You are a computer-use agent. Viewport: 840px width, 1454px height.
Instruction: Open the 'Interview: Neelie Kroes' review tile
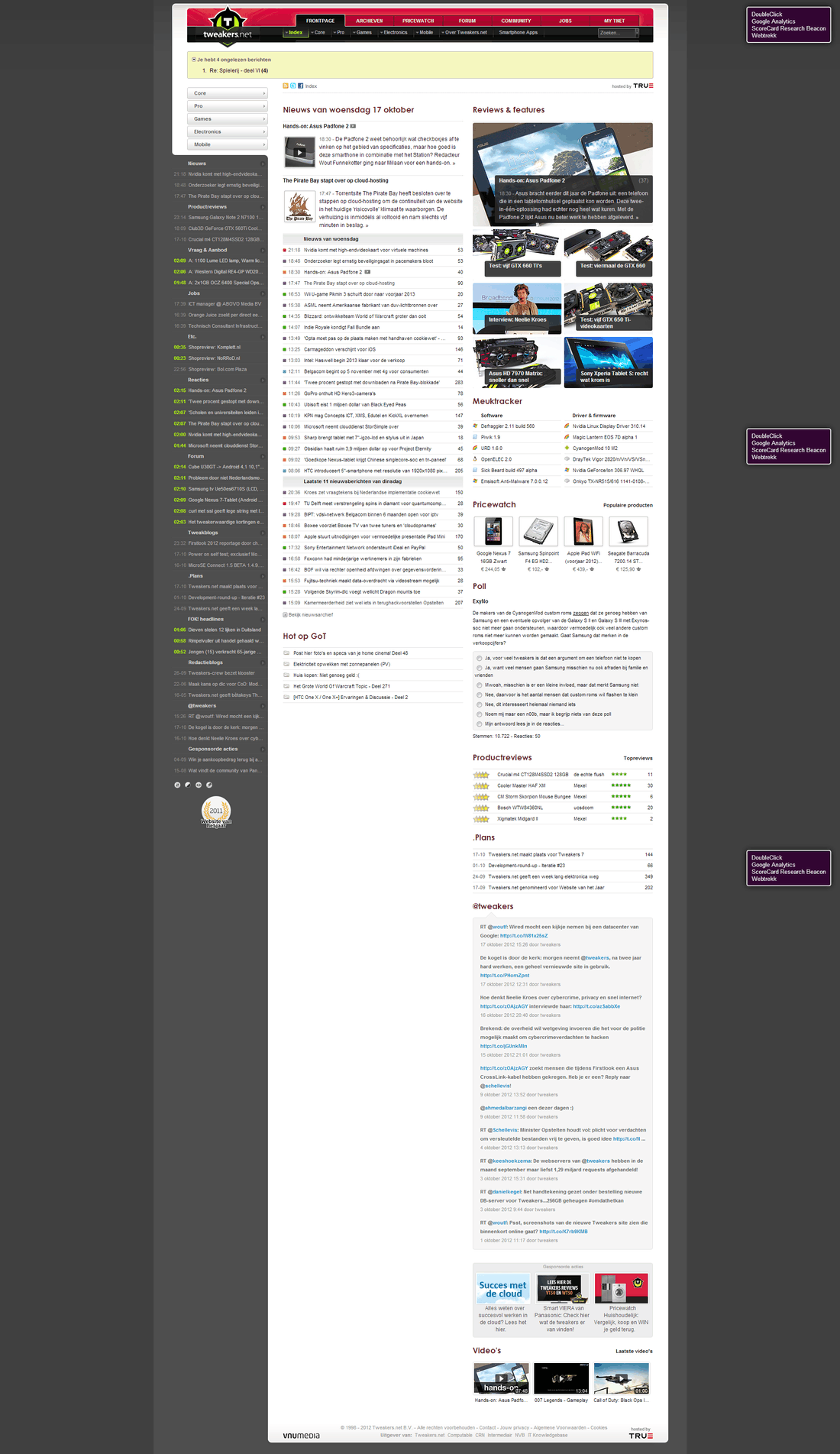[x=517, y=308]
